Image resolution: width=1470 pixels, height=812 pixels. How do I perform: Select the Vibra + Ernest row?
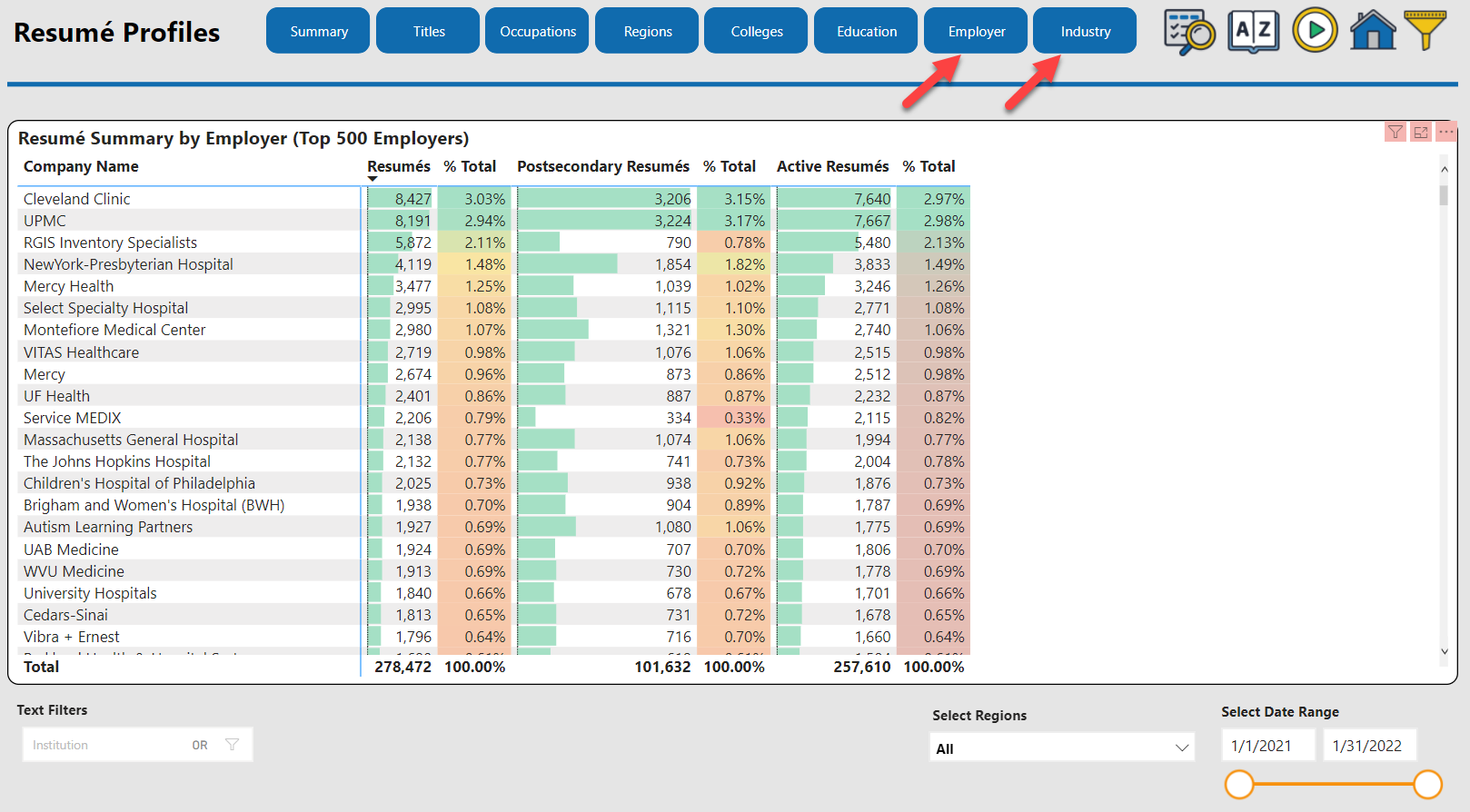494,637
